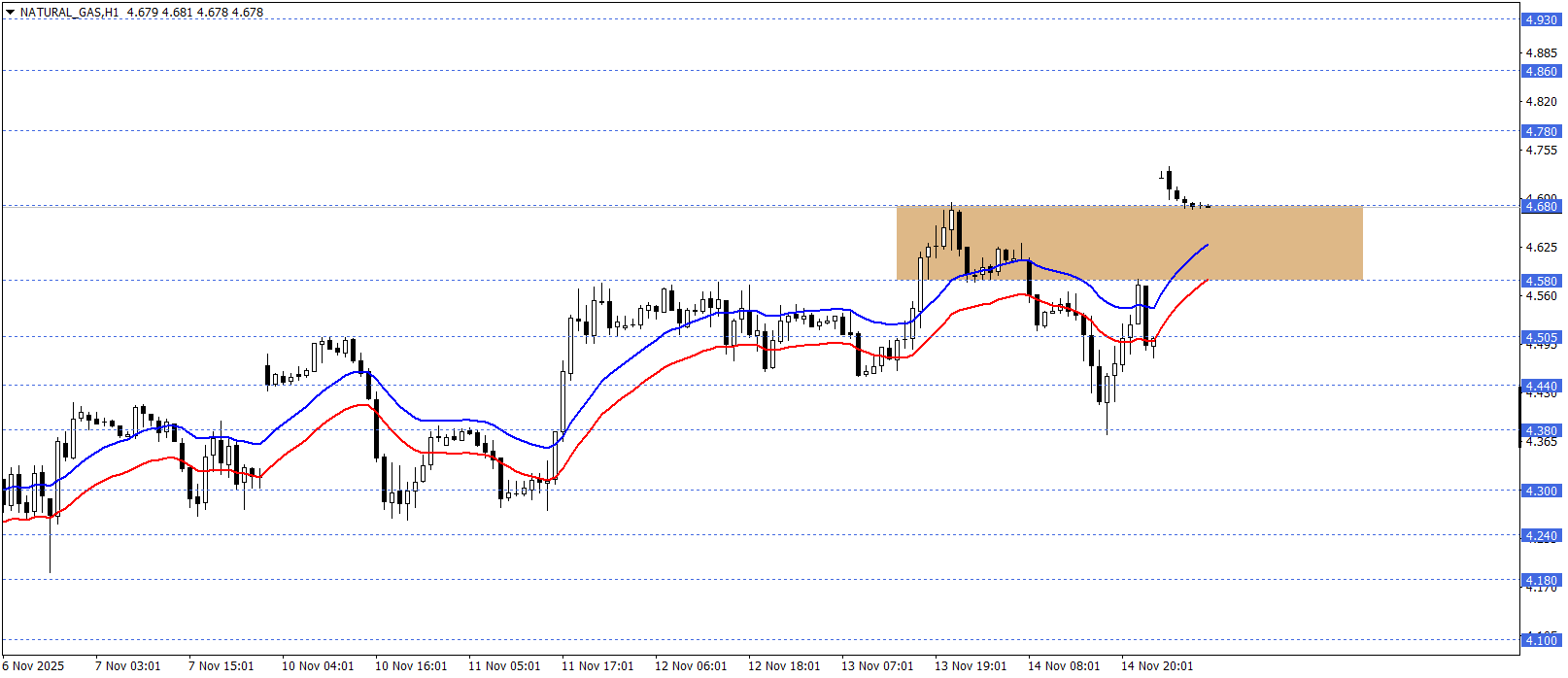The height and width of the screenshot is (678, 1568).
Task: Click the 4.380 price level label
Action: (1540, 431)
